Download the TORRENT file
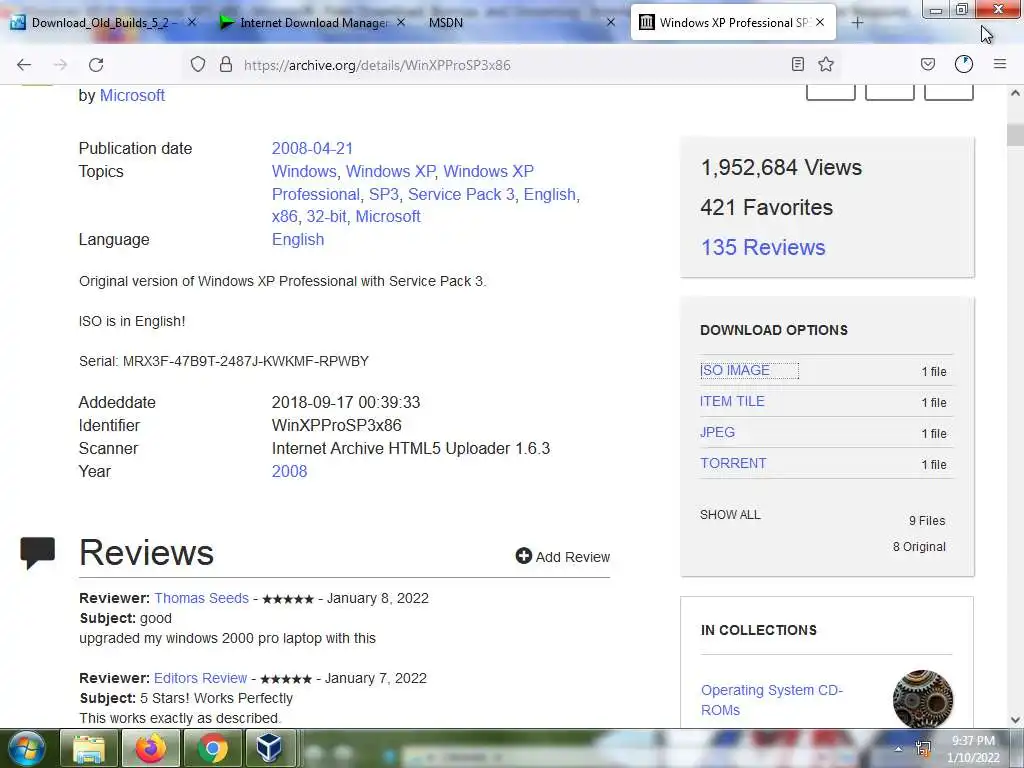This screenshot has width=1024, height=768. click(x=733, y=463)
